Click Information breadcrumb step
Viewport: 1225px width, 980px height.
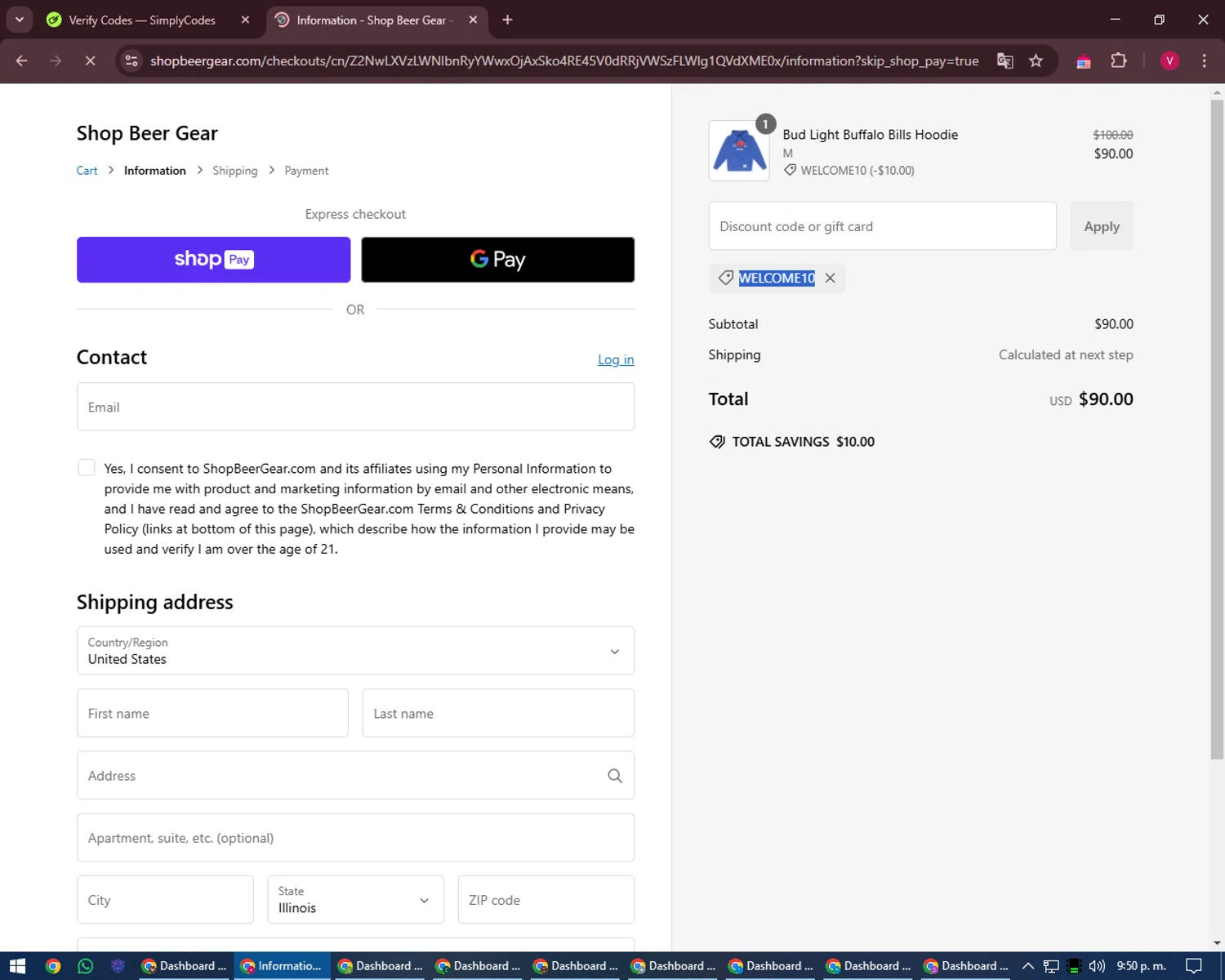(155, 171)
